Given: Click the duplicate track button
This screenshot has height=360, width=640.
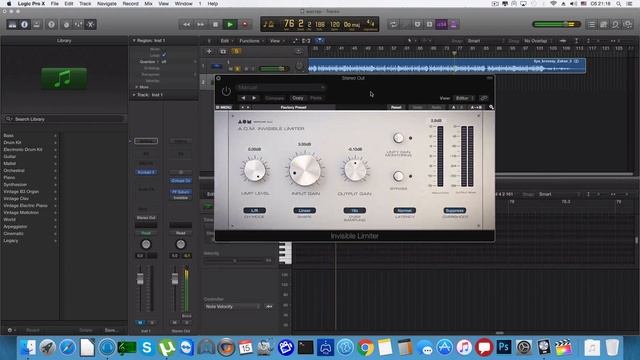Looking at the screenshot, I should (x=223, y=51).
